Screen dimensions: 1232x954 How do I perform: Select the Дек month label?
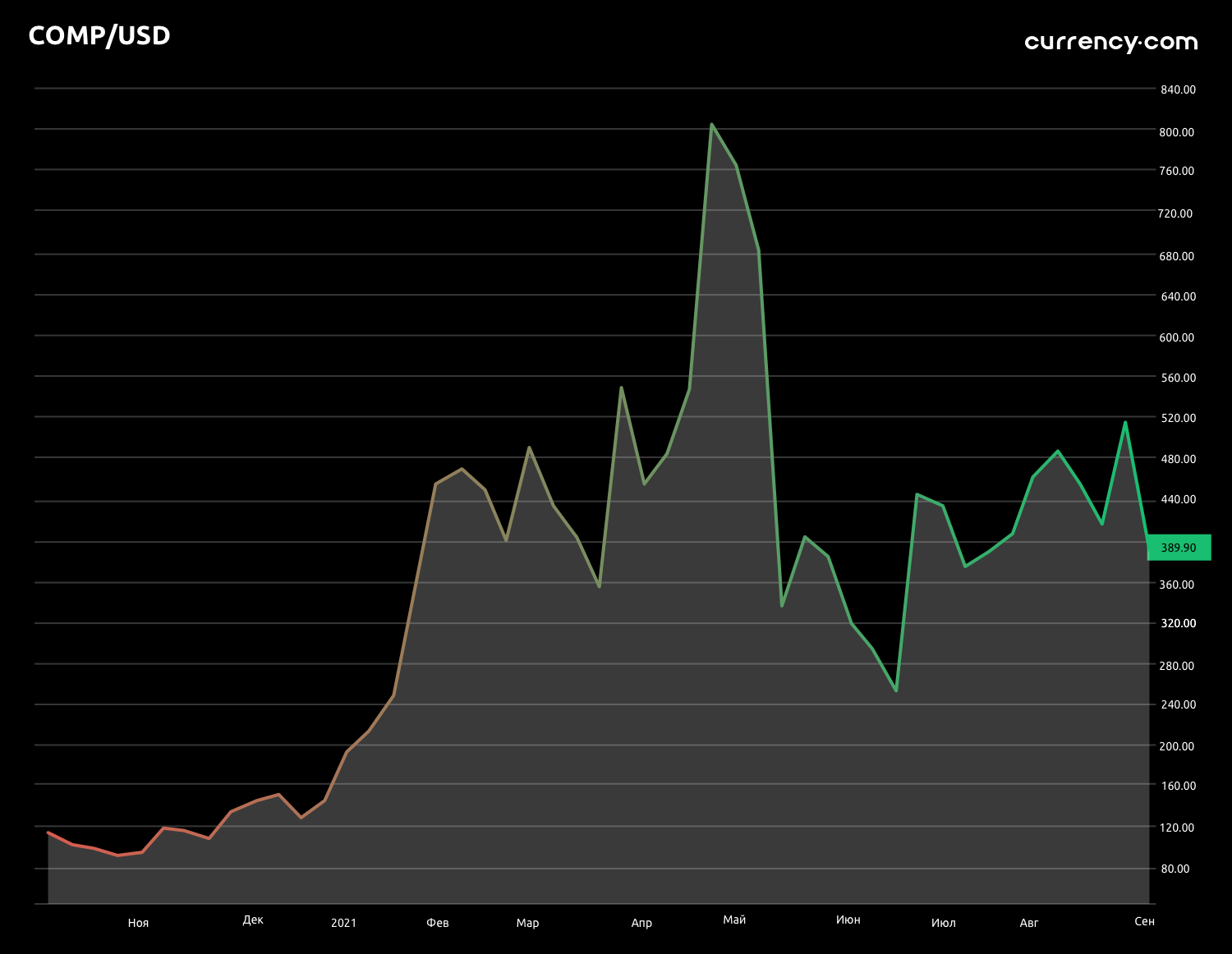click(x=253, y=920)
